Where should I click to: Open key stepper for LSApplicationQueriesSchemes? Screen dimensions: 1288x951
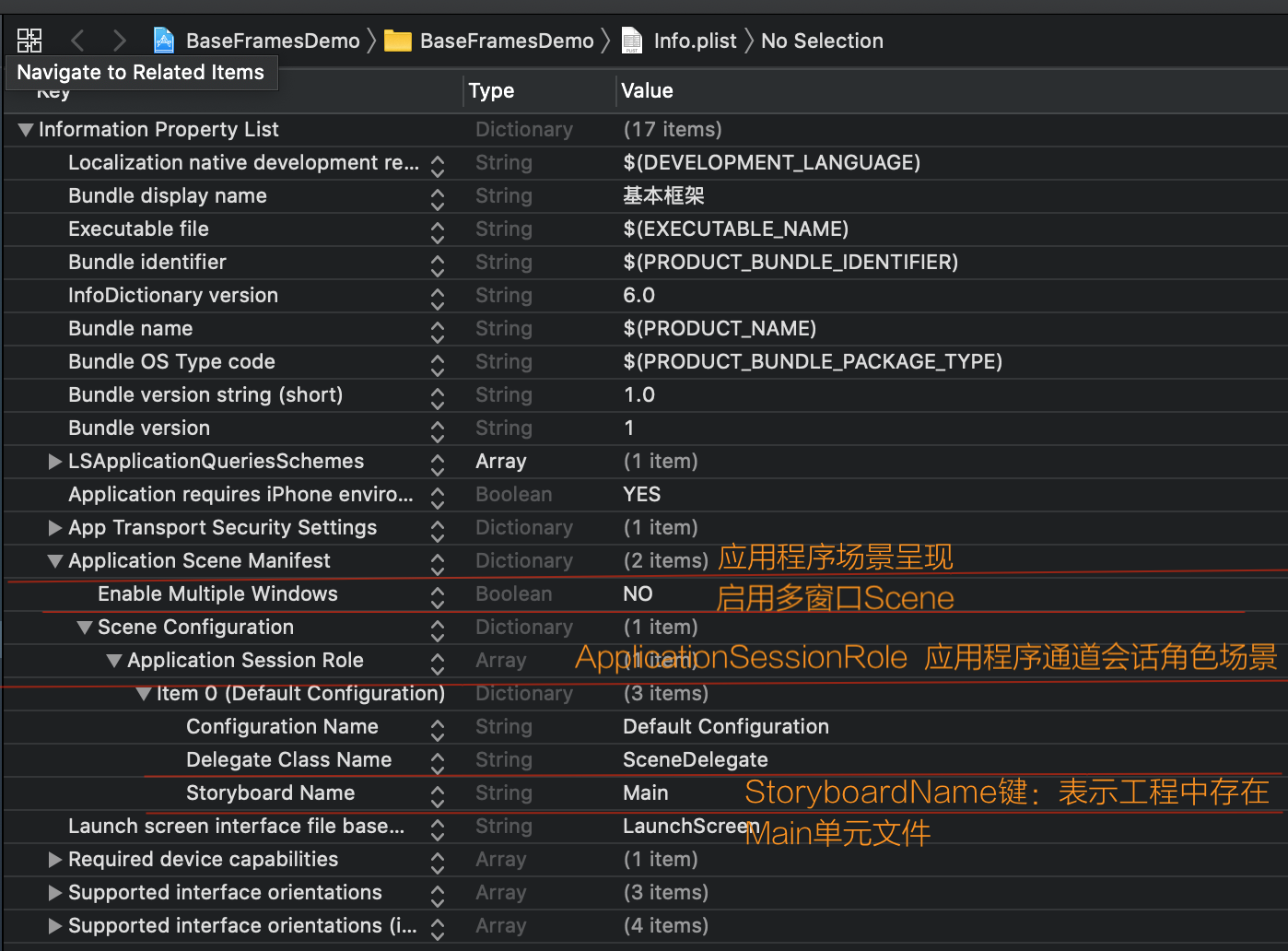click(x=438, y=464)
